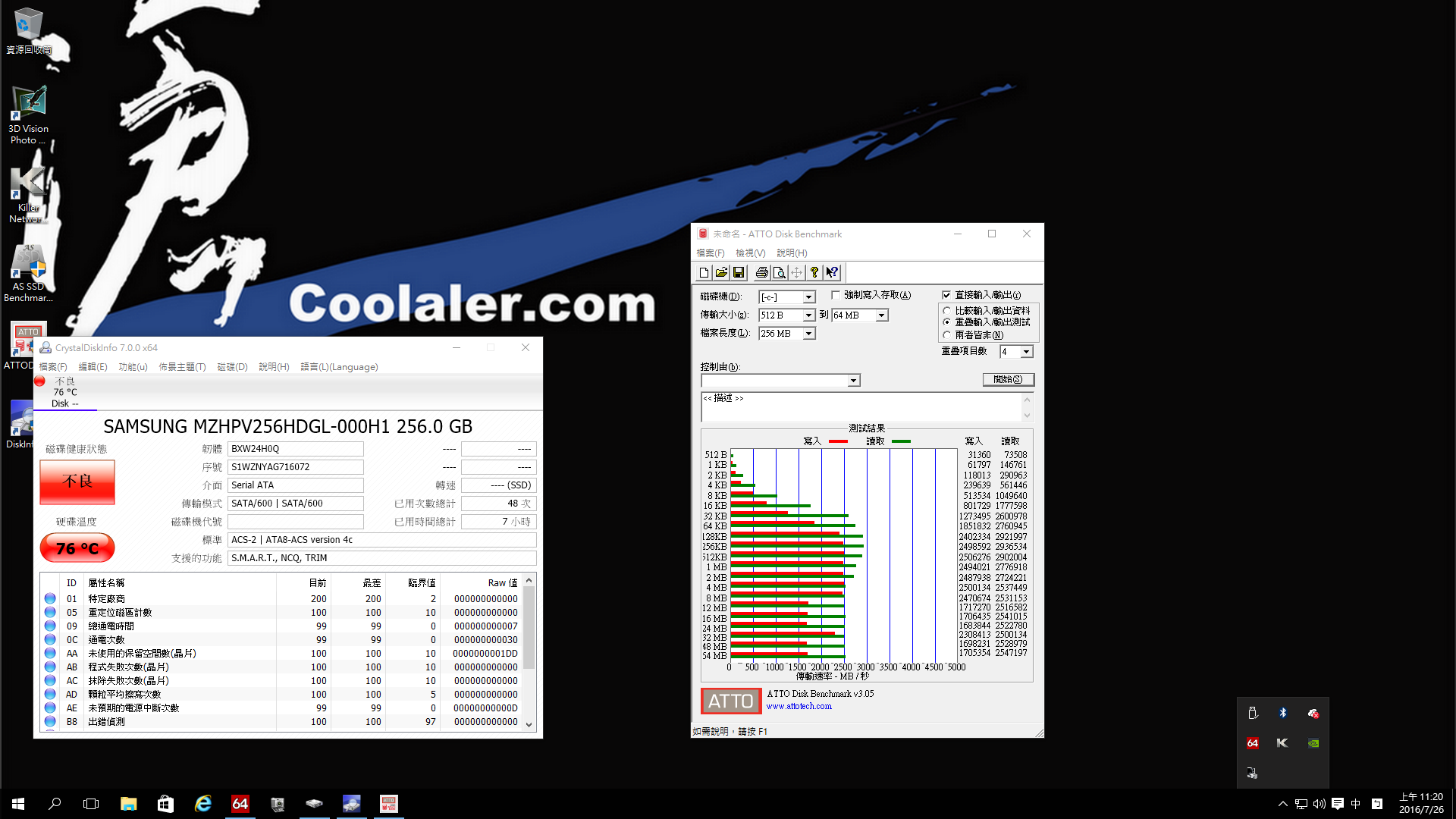Viewport: 1456px width, 819px height.
Task: Select SMART row 05 重定位磁區計數
Action: coord(281,613)
